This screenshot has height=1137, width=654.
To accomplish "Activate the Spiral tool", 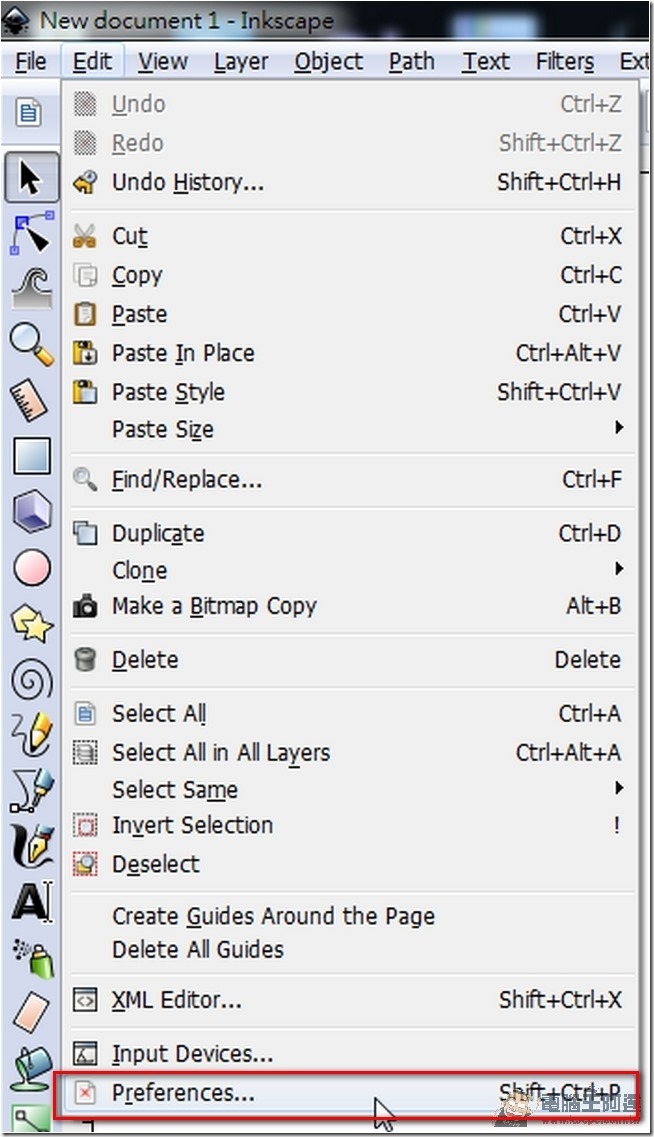I will pyautogui.click(x=31, y=680).
